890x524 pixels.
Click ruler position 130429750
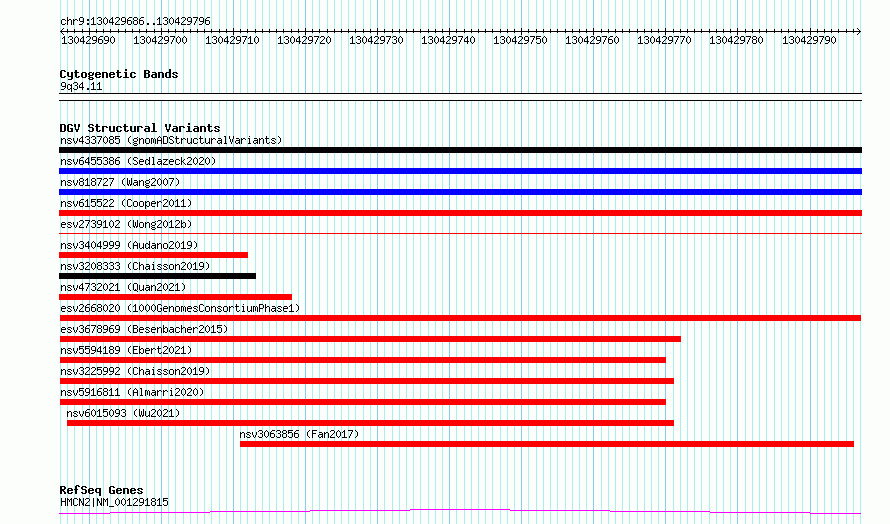(520, 40)
